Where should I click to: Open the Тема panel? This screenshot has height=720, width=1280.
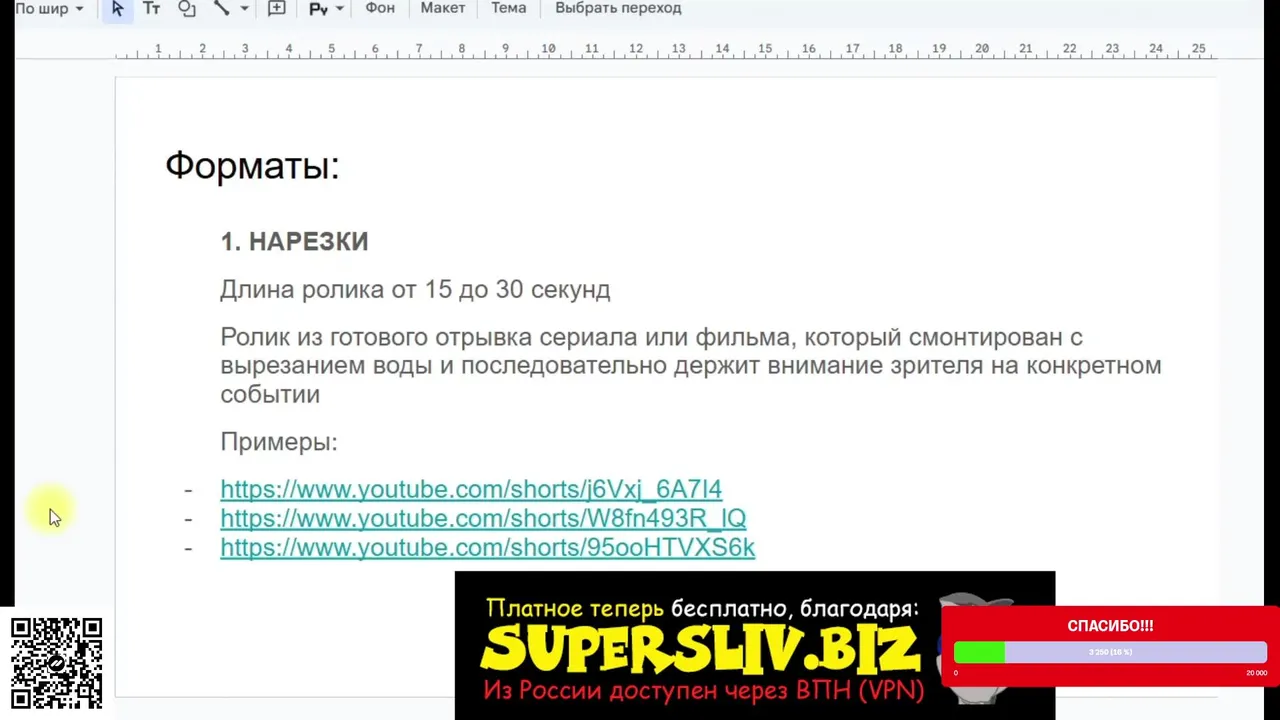pos(508,8)
